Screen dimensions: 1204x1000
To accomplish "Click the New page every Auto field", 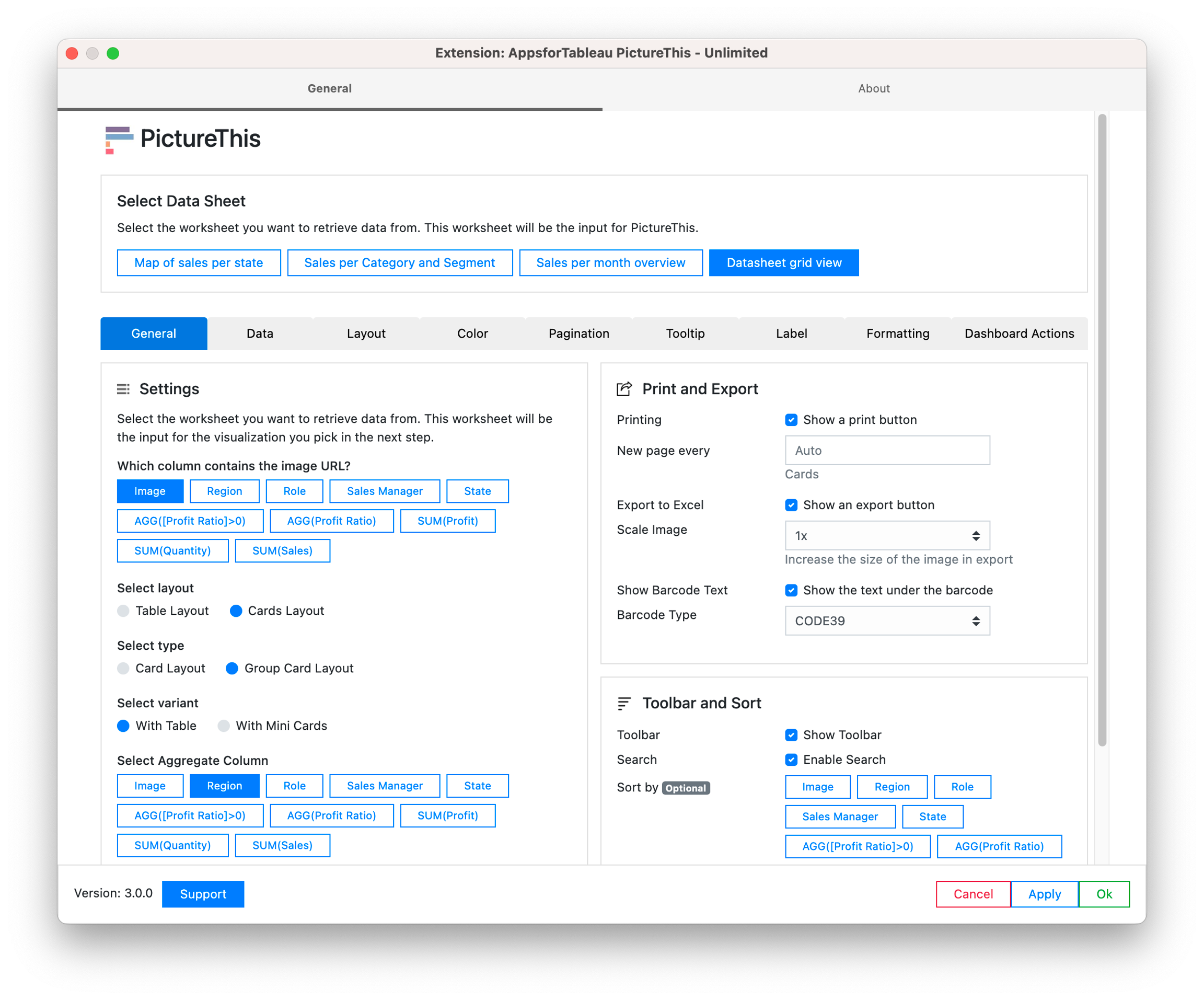I will [887, 450].
